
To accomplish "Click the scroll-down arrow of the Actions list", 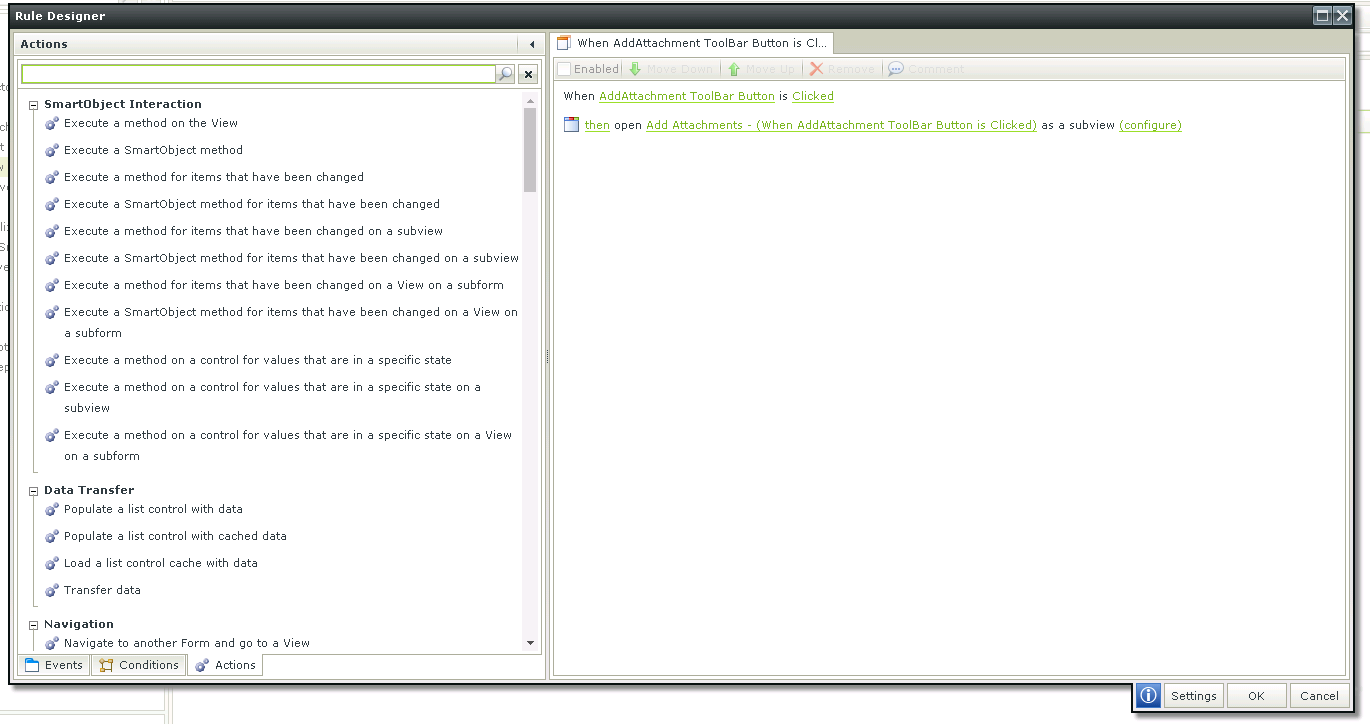I will 530,643.
